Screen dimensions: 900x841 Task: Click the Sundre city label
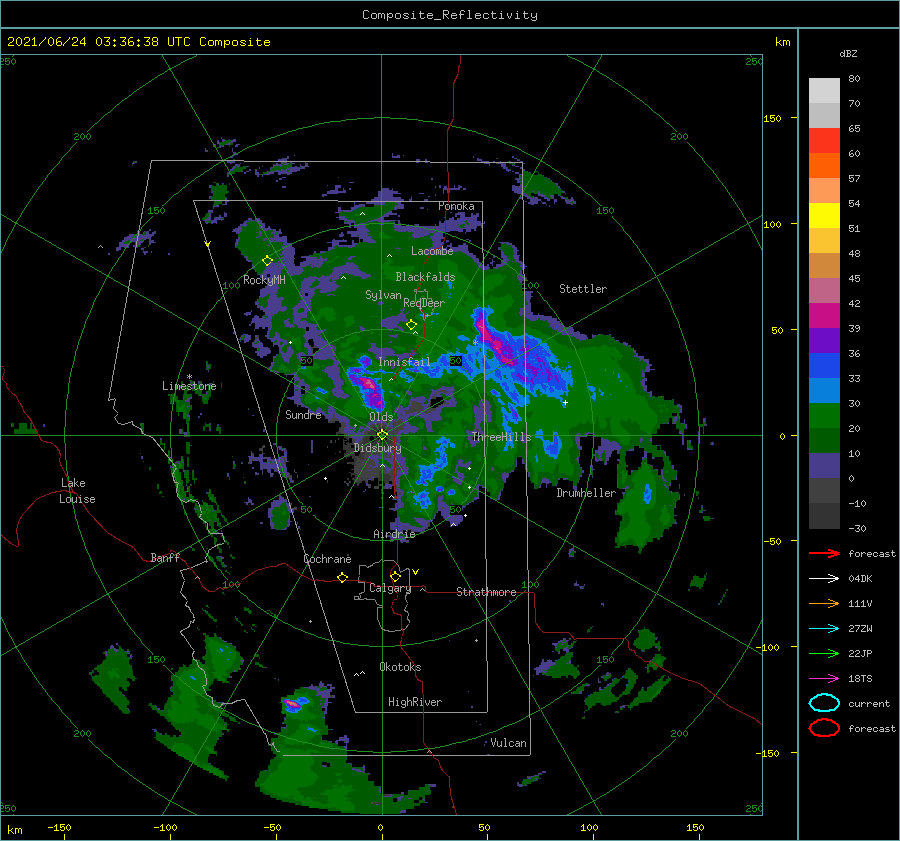click(x=303, y=414)
